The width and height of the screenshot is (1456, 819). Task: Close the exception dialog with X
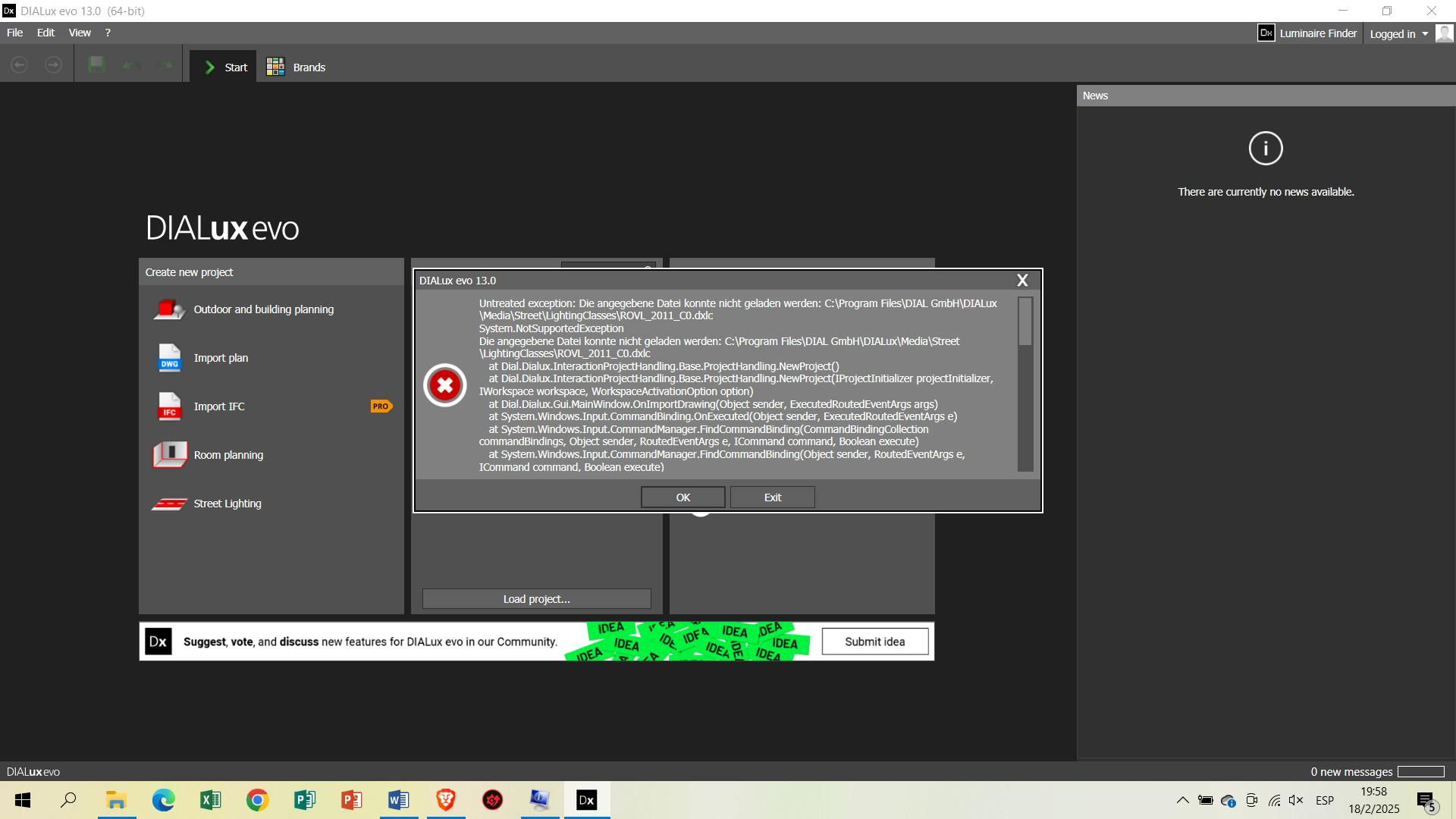point(1022,281)
